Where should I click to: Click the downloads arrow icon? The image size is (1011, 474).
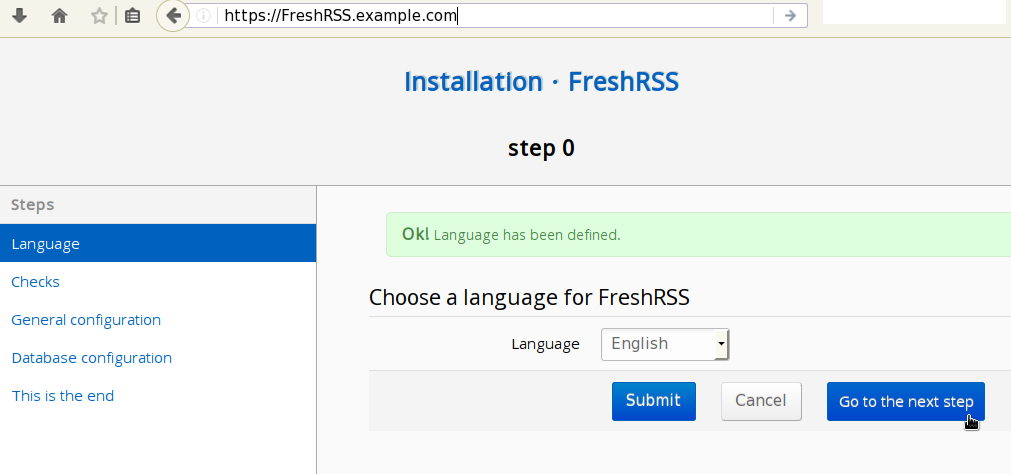19,16
